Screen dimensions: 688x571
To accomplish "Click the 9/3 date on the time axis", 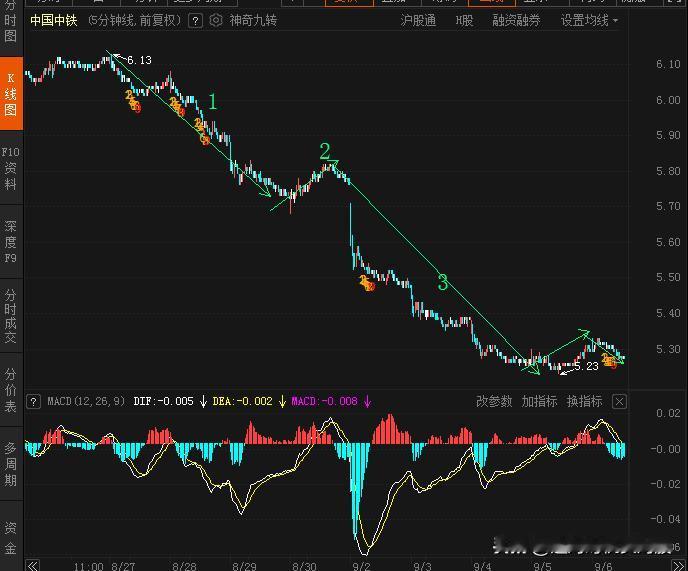I will coord(423,566).
